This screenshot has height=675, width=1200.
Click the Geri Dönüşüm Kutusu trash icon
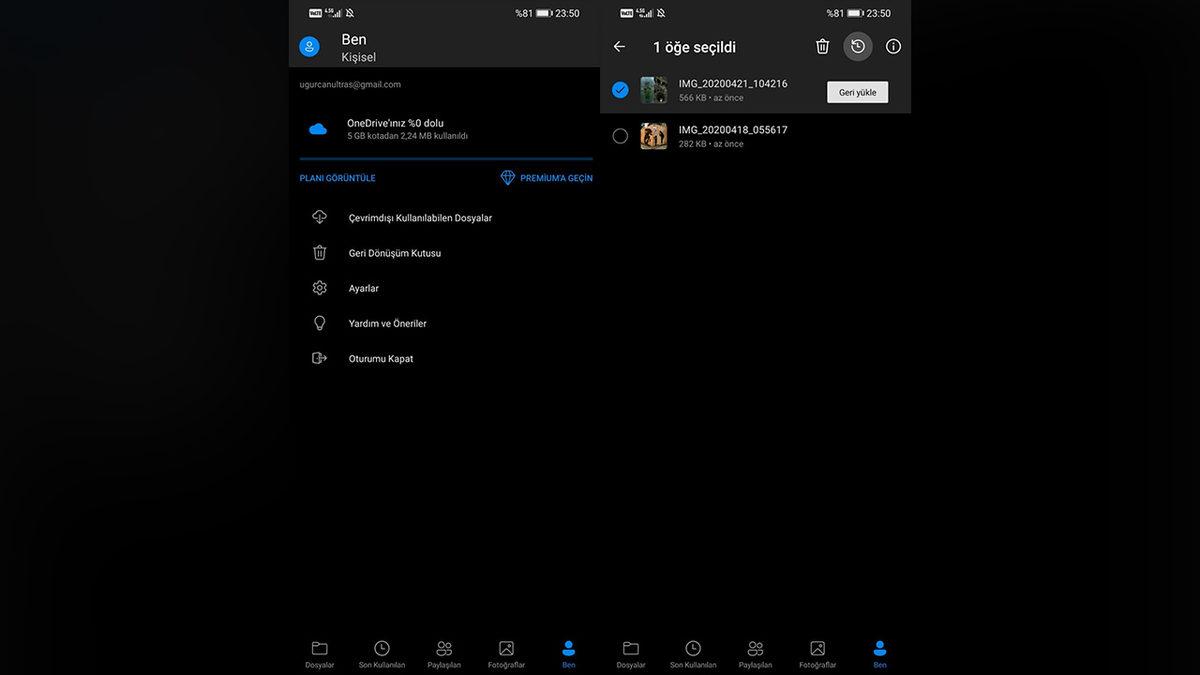320,253
